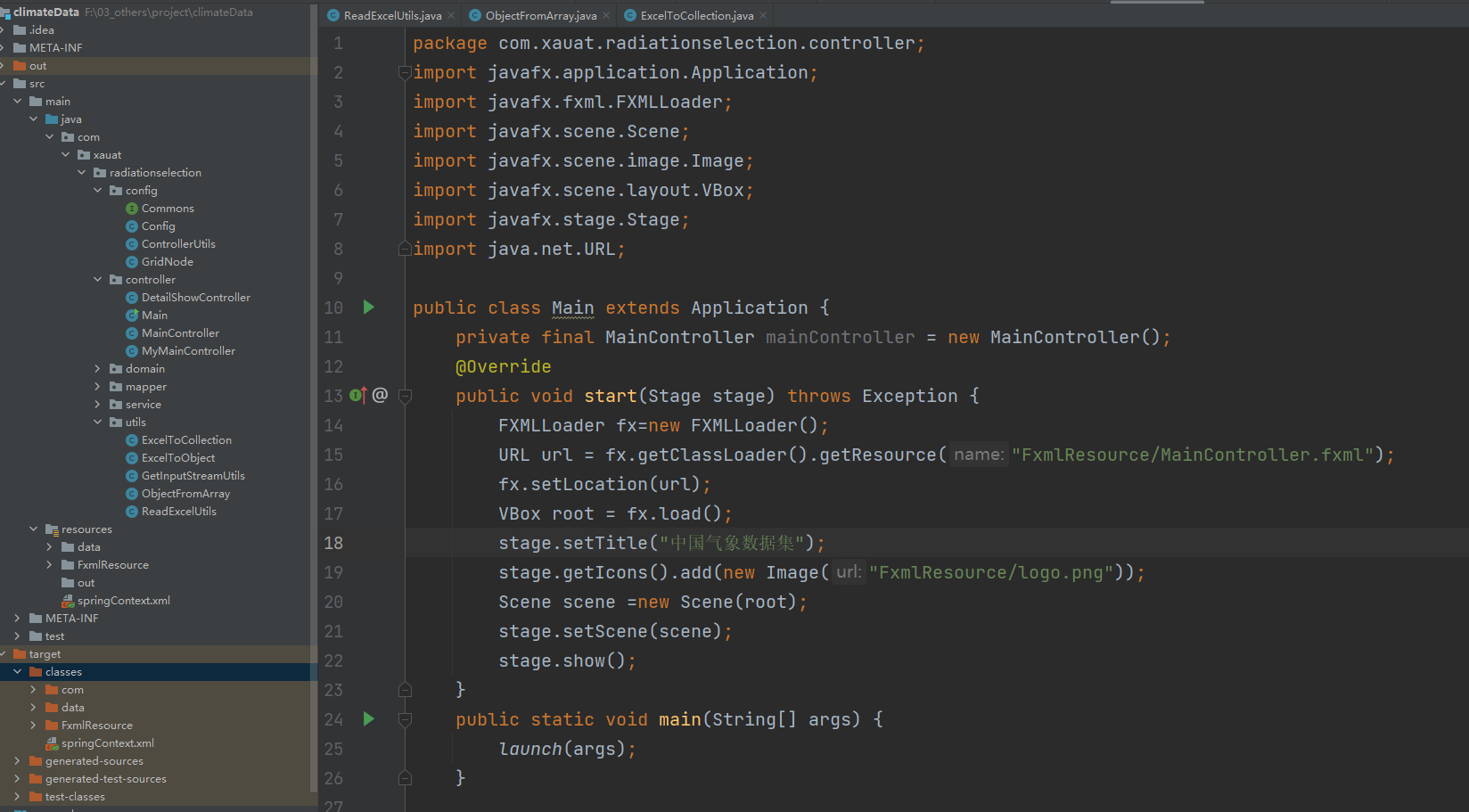
Task: Select the com folder under target classes
Action: pos(72,690)
